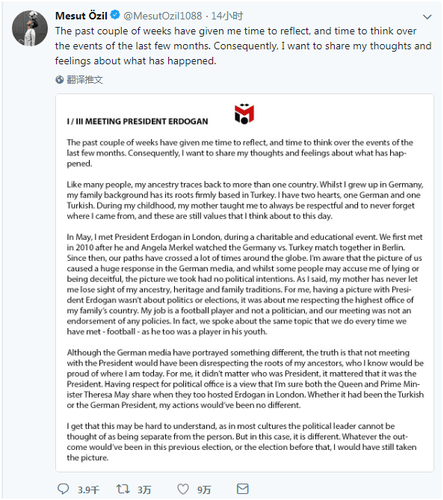The width and height of the screenshot is (443, 500).
Task: Click the 14小时 timestamp
Action: [227, 15]
